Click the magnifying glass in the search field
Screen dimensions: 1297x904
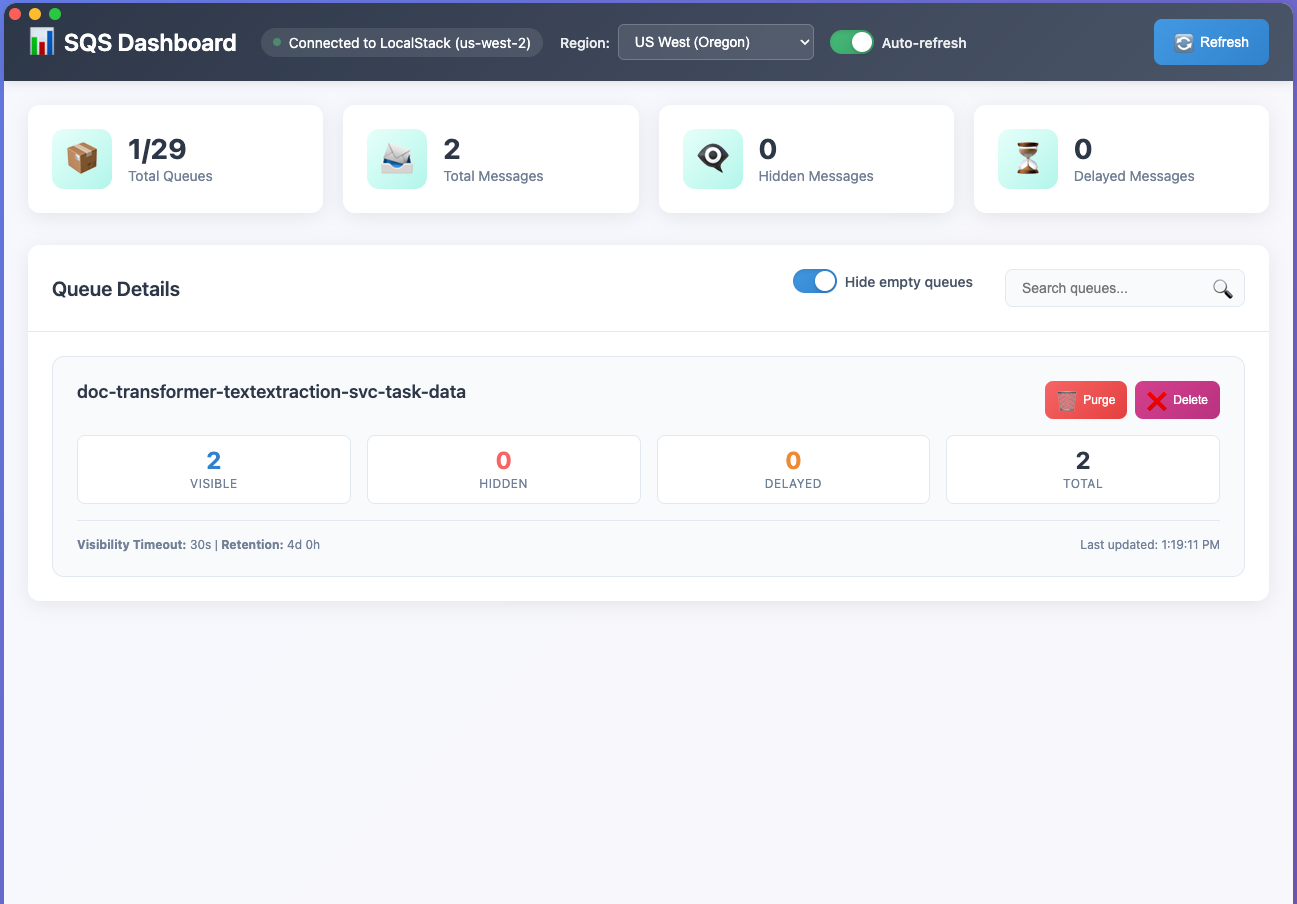(x=1222, y=288)
